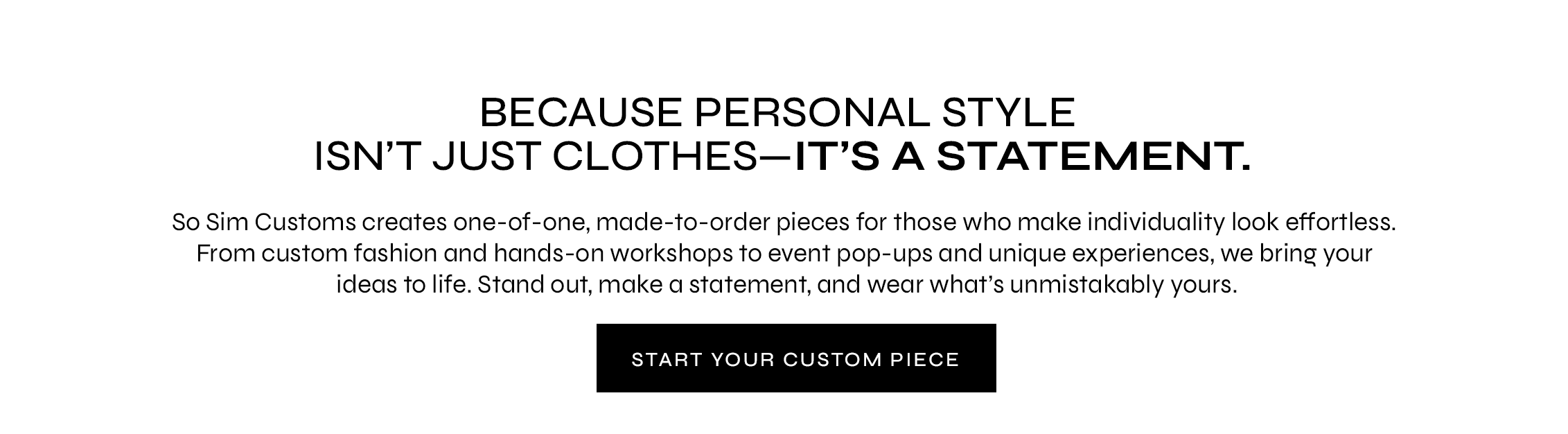Click the "Isn't Just Clothes" heading text

point(536,158)
